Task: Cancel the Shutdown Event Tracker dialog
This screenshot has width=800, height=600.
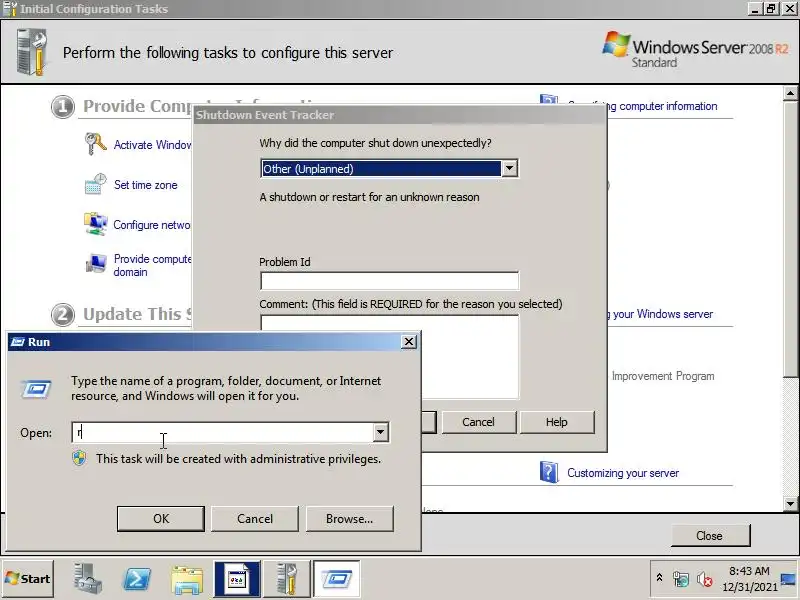Action: click(479, 422)
